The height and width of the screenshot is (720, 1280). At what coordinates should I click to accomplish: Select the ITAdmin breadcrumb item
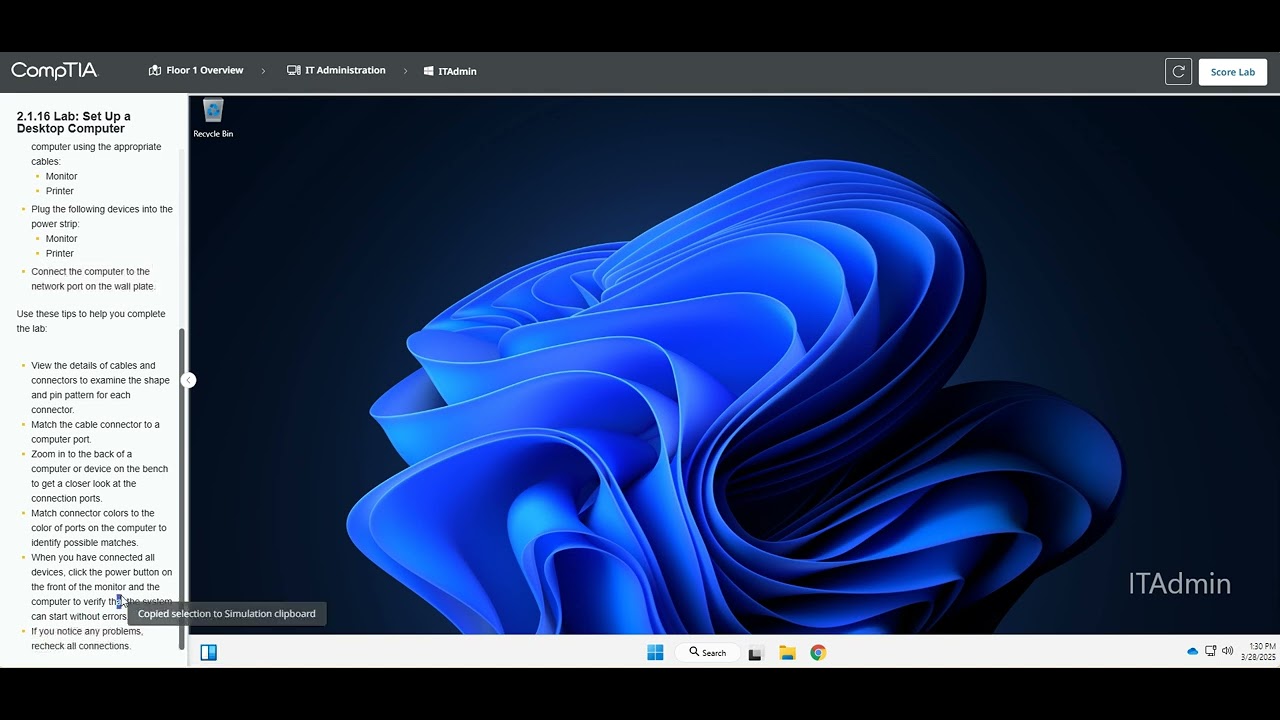(450, 71)
